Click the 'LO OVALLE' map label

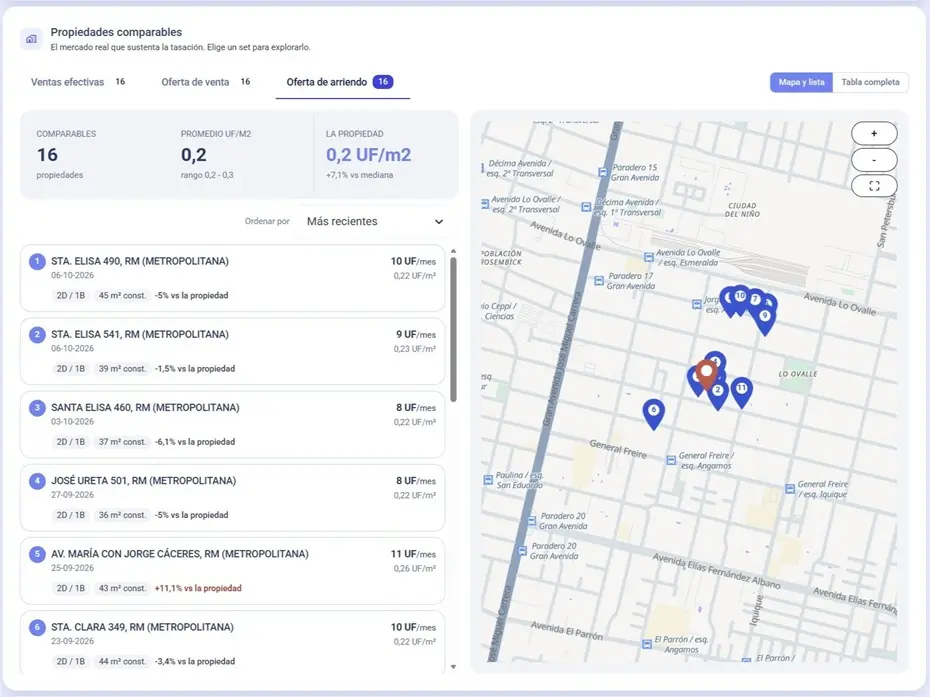tap(798, 374)
